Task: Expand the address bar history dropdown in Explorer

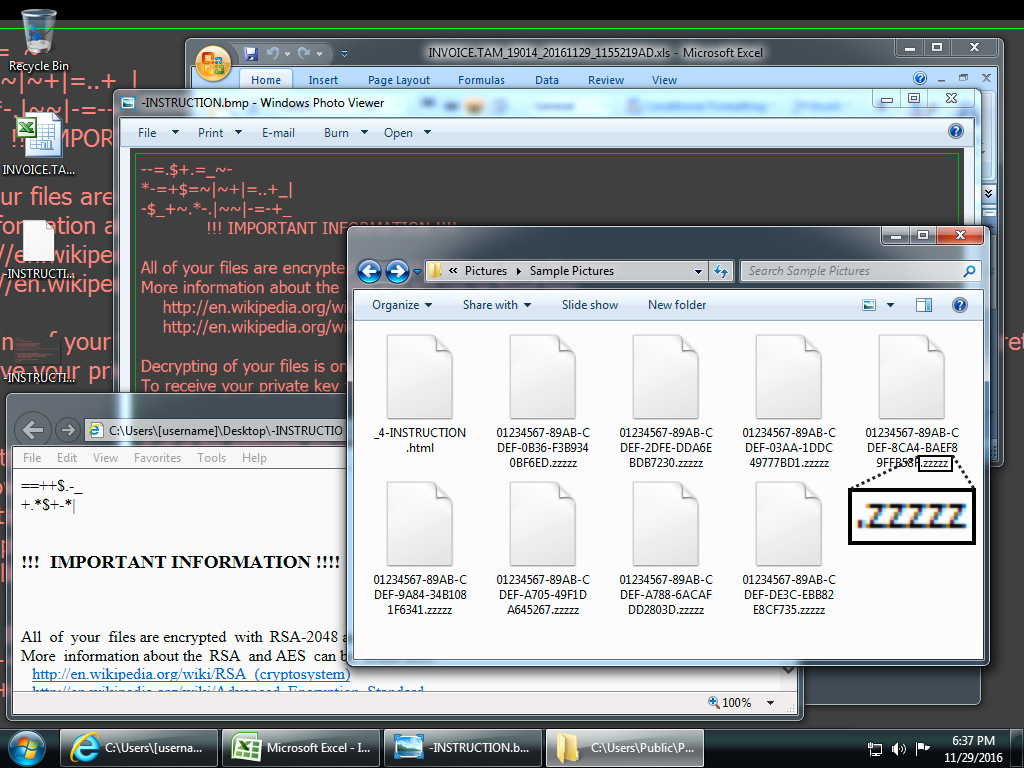Action: click(698, 271)
